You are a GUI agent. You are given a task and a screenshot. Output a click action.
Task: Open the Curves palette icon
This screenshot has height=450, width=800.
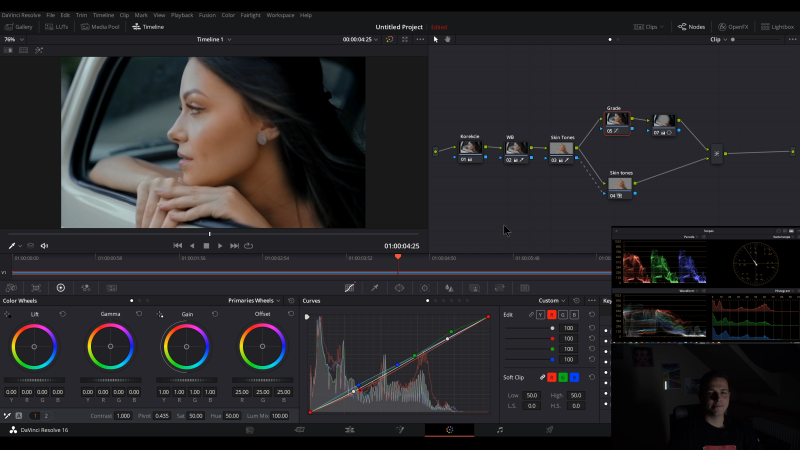(349, 288)
